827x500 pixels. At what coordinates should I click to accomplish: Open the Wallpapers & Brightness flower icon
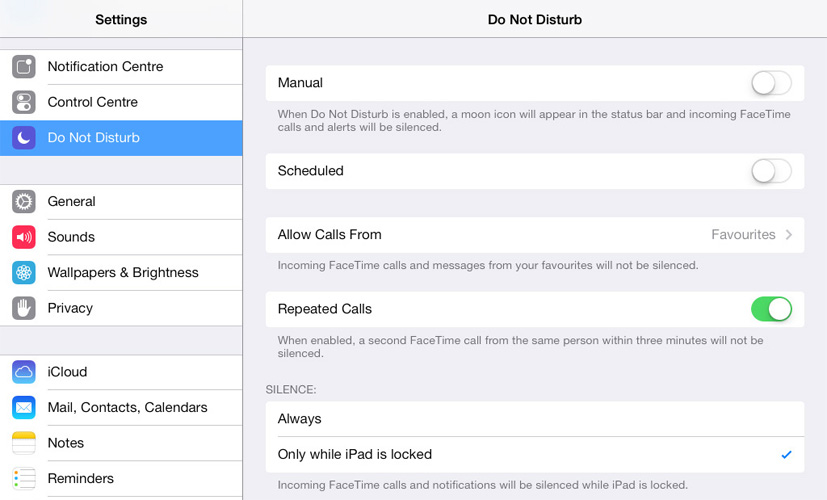point(24,273)
